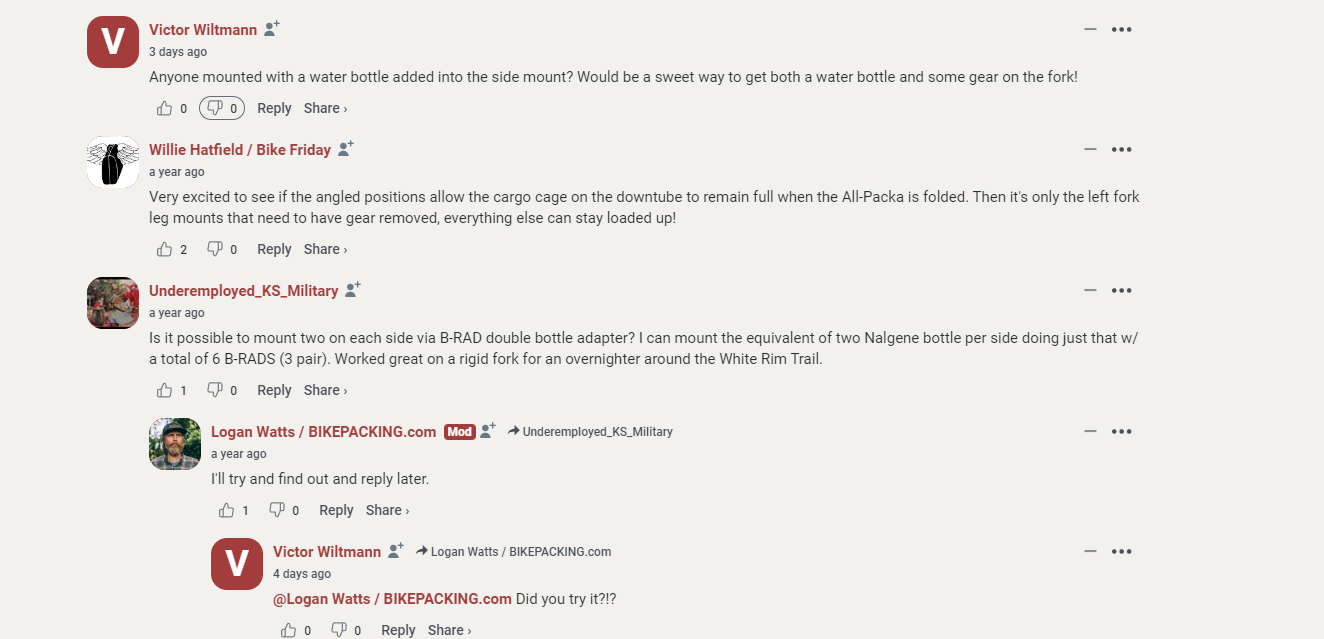Follow Logan Watts via add-person icon
Screen dimensions: 1324x639
pyautogui.click(x=487, y=431)
